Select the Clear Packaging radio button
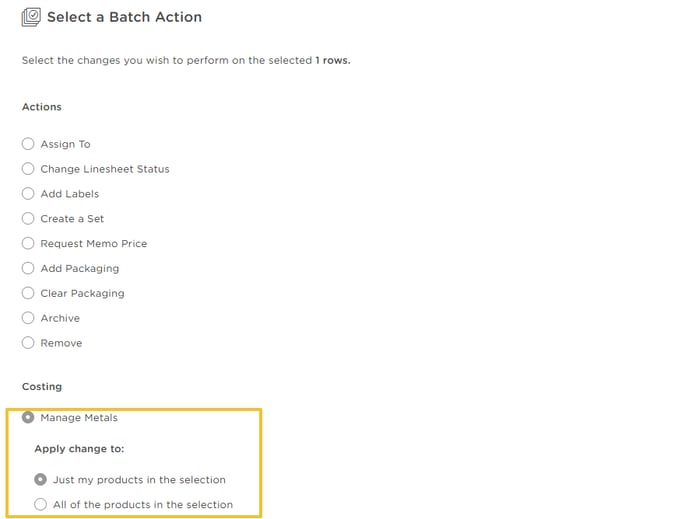This screenshot has height=519, width=688. coord(28,293)
